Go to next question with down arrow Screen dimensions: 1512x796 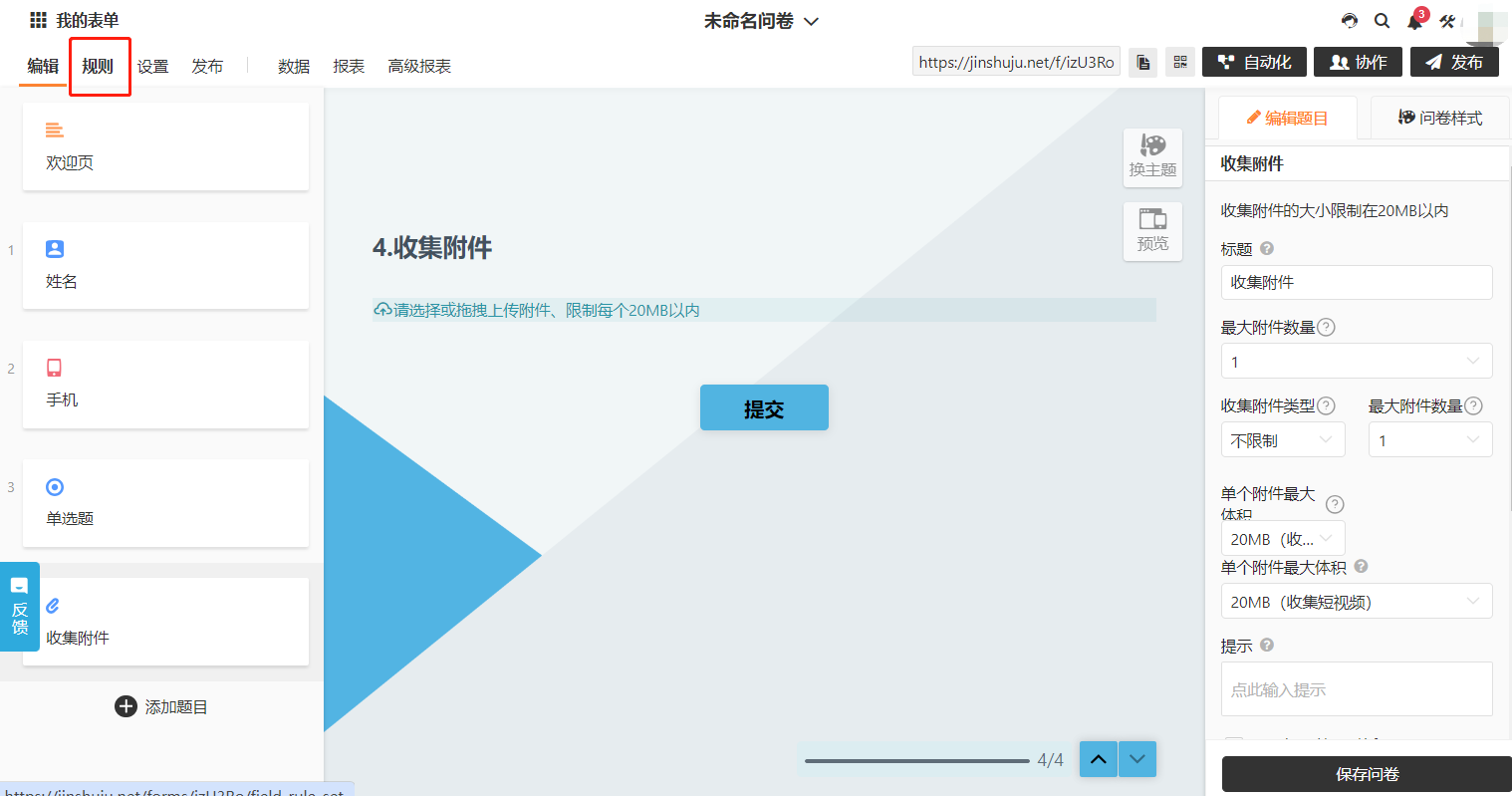coord(1137,759)
